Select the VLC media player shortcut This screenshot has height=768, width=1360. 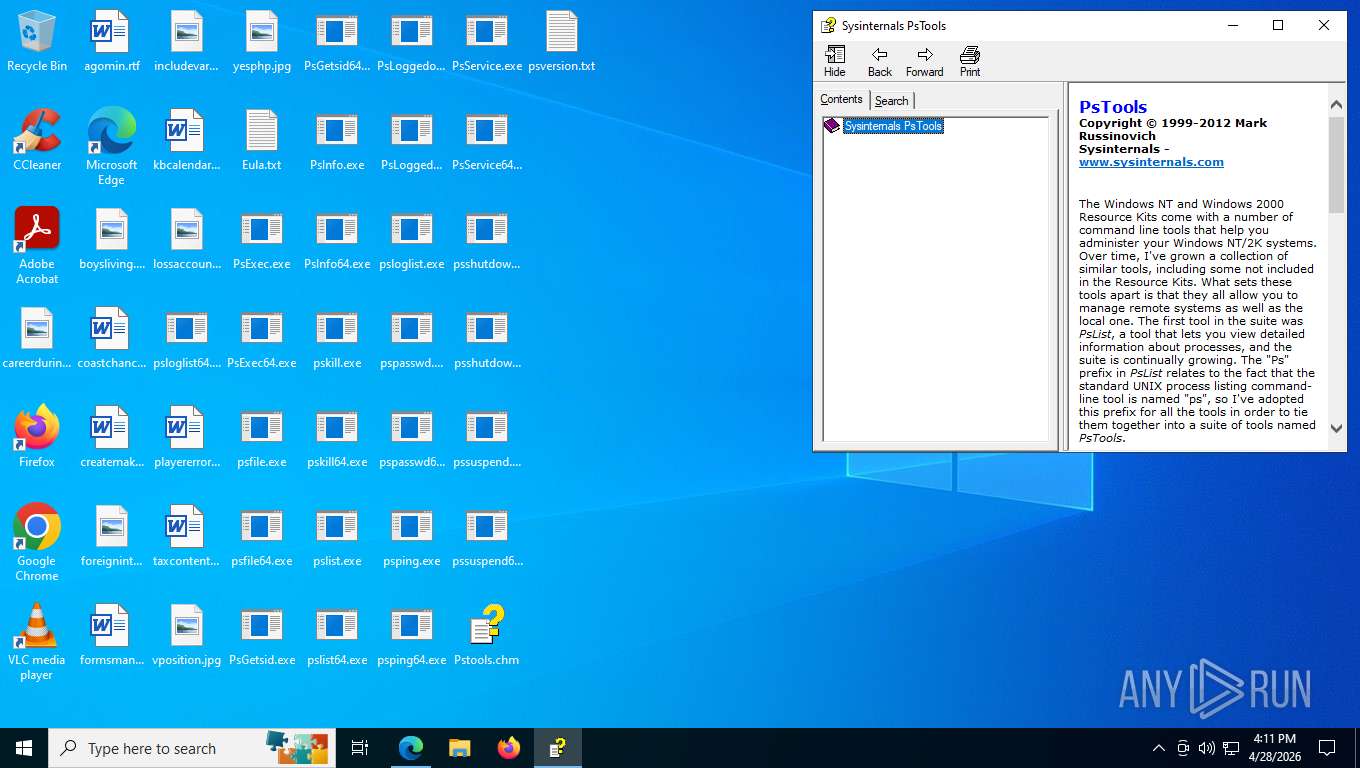point(37,642)
